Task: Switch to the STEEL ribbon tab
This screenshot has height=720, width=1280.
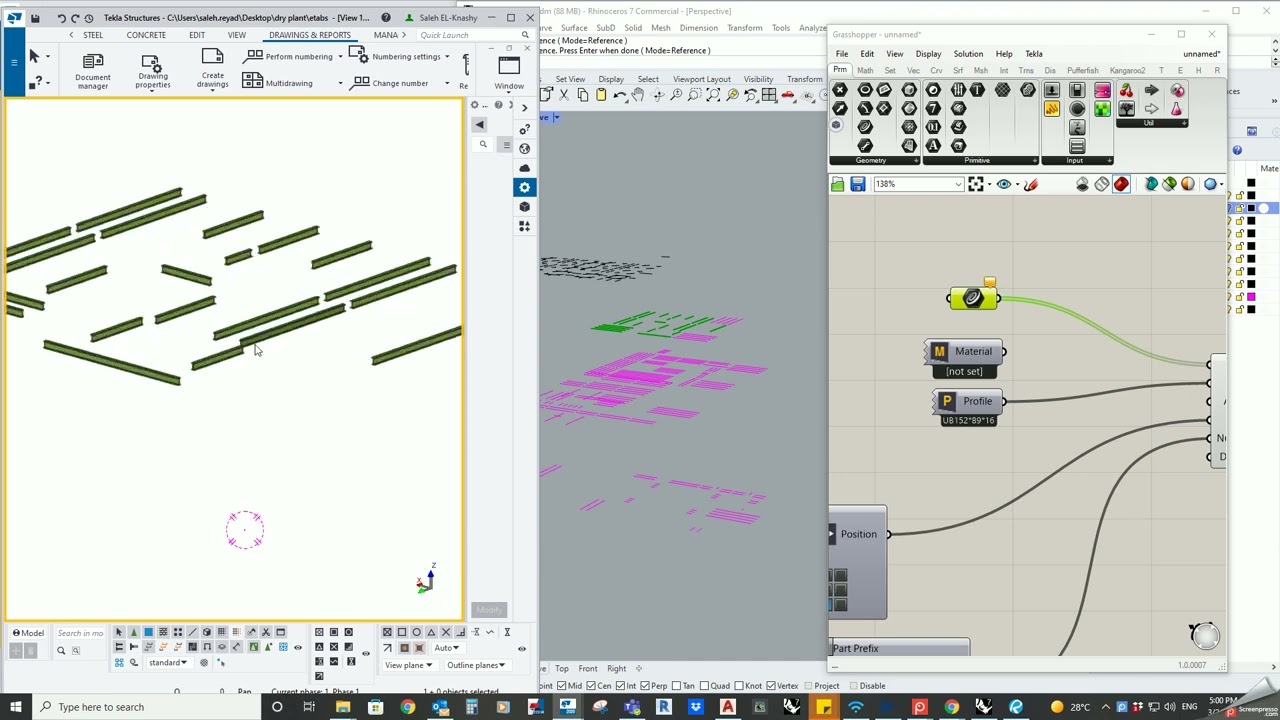Action: (93, 35)
